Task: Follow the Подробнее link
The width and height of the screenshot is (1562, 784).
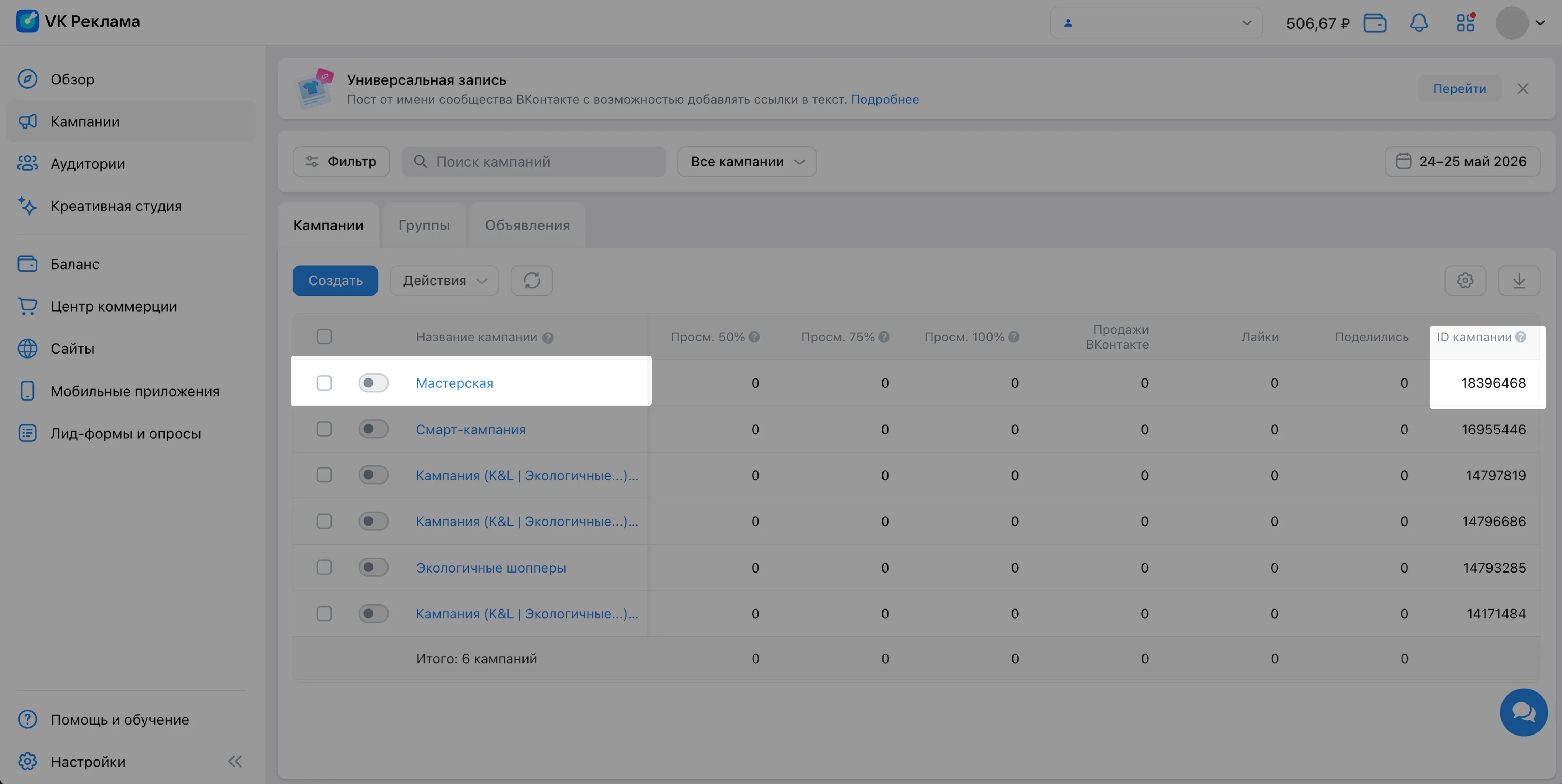Action: (x=885, y=99)
